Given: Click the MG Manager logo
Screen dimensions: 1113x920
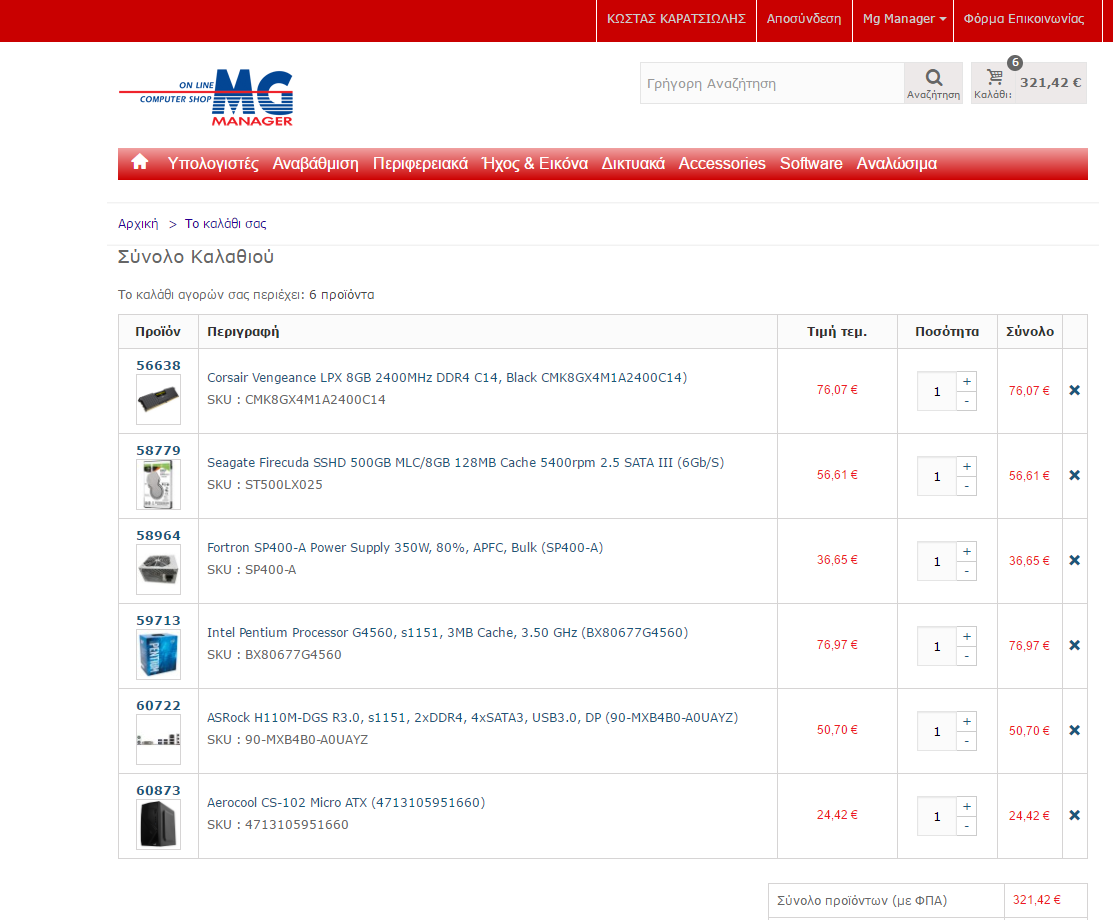Looking at the screenshot, I should tap(206, 98).
